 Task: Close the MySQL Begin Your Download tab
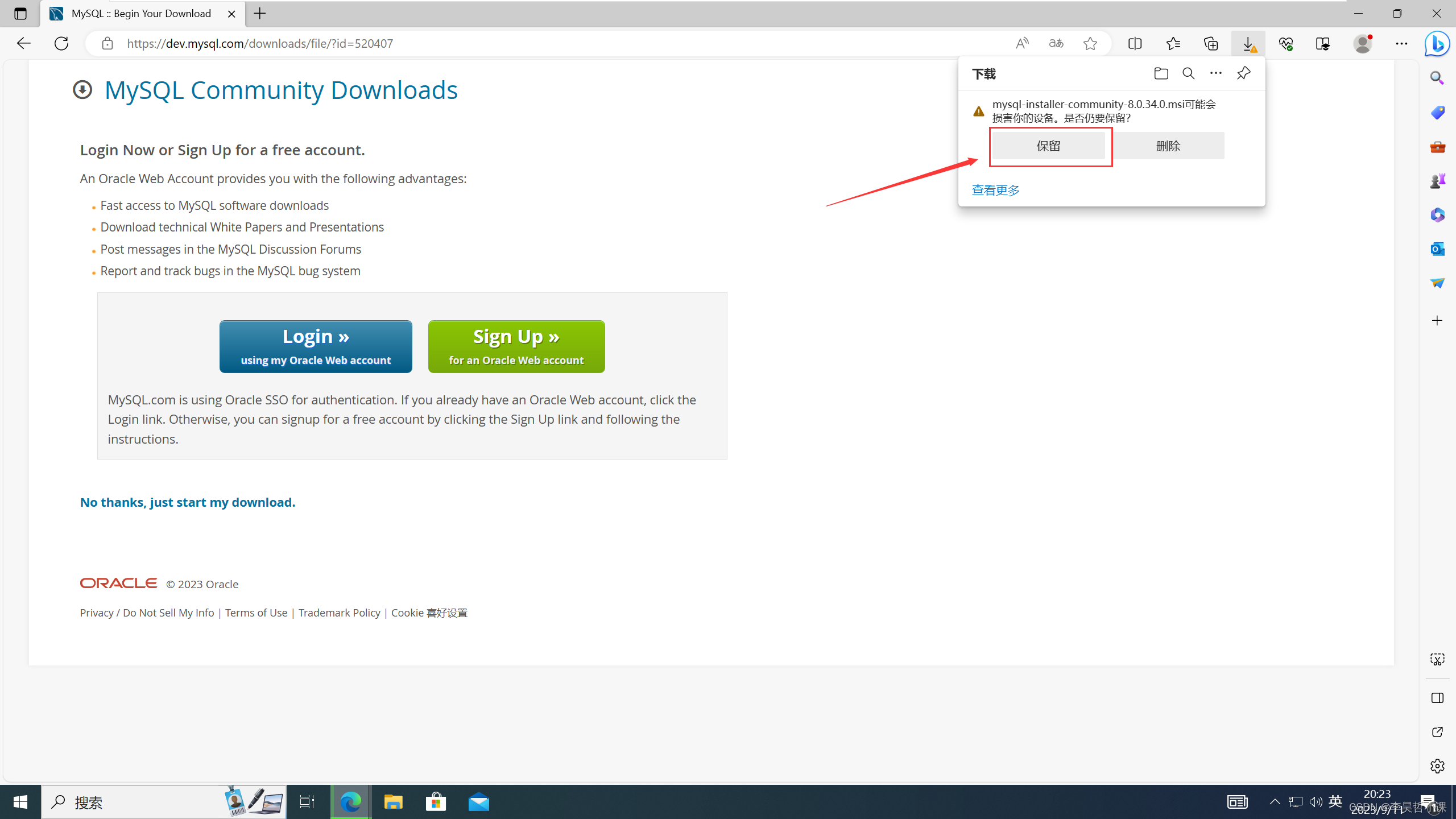[x=231, y=14]
